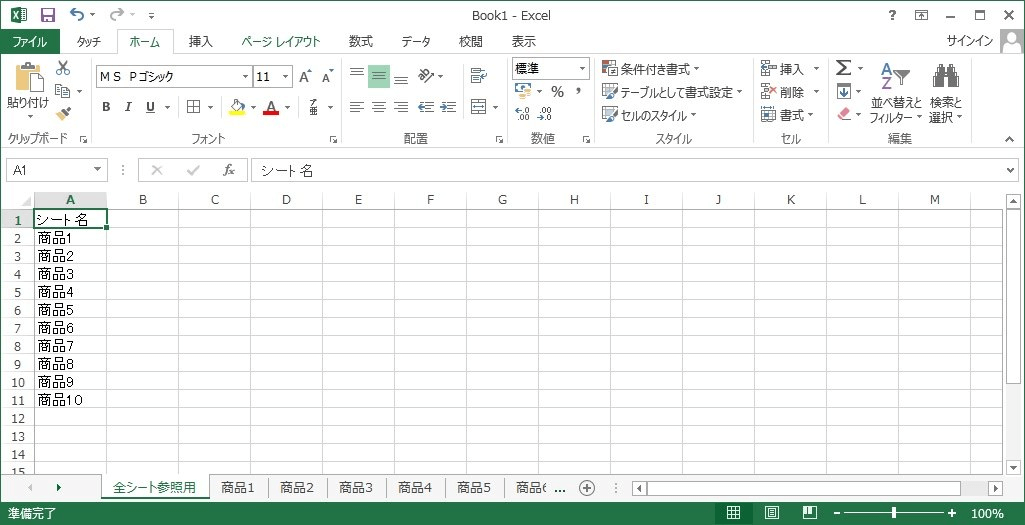The image size is (1025, 525).
Task: Switch to the 商品3 sheet tab
Action: 356,488
